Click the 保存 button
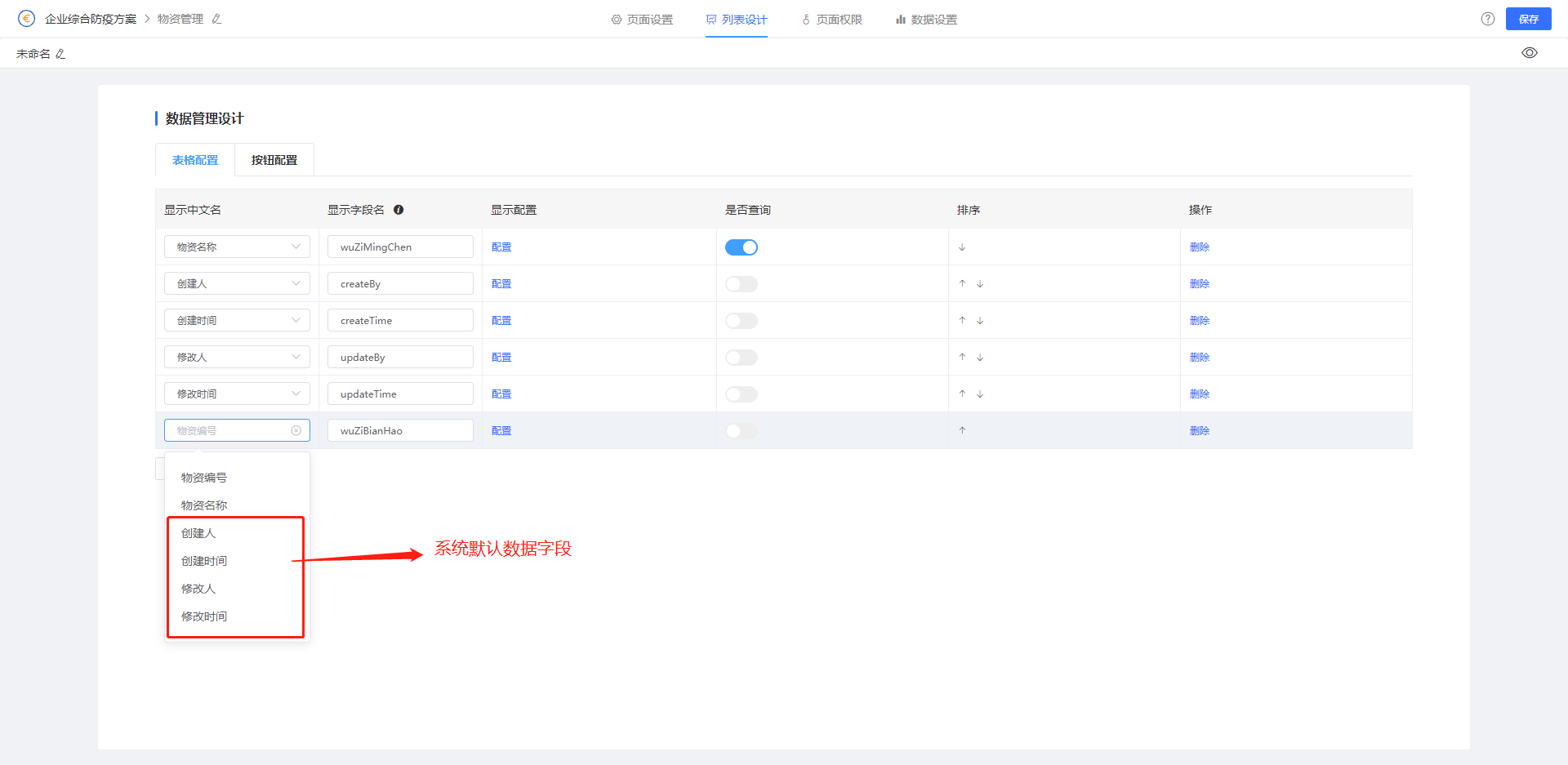Screen dimensions: 1568x765 pos(1528,19)
